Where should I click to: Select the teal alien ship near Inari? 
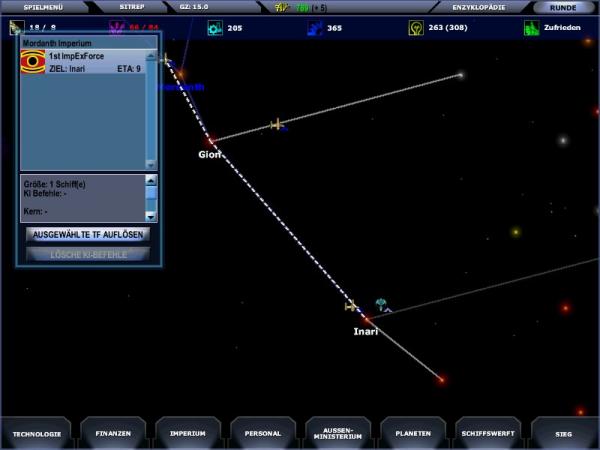(x=381, y=305)
